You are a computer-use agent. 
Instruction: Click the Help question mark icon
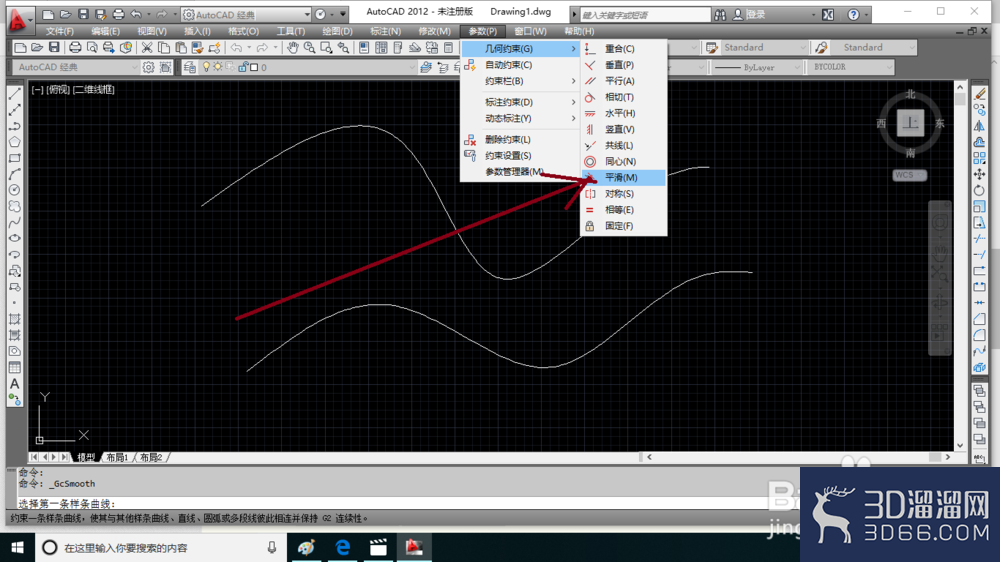coord(853,15)
